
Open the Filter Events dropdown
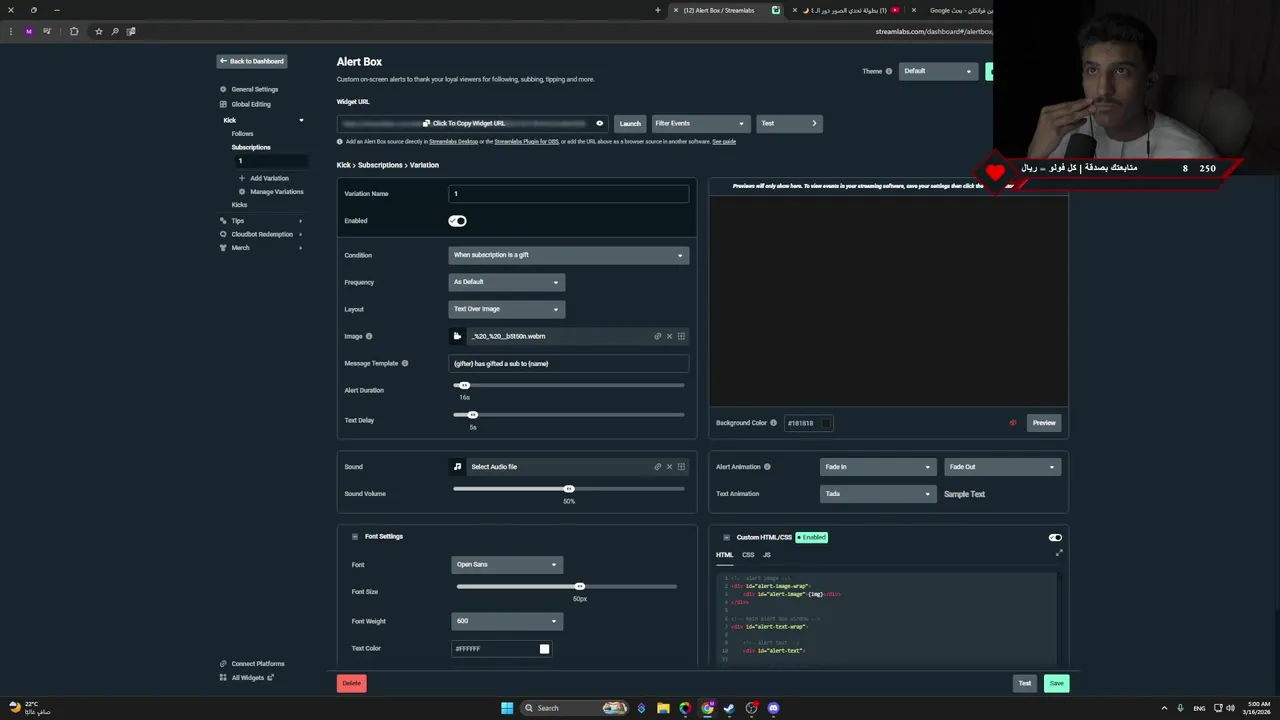(700, 123)
